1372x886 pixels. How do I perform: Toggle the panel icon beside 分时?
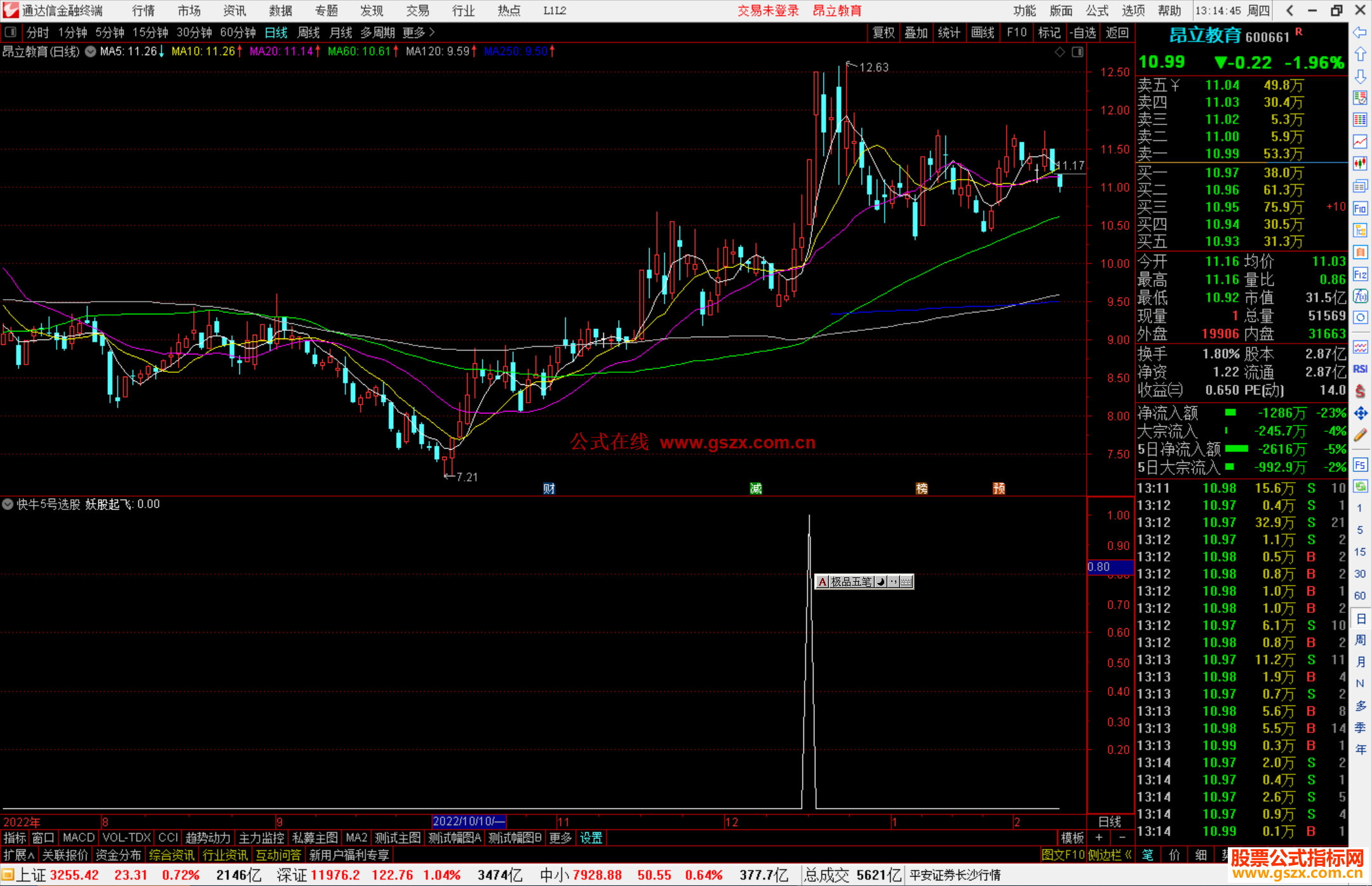pos(11,32)
